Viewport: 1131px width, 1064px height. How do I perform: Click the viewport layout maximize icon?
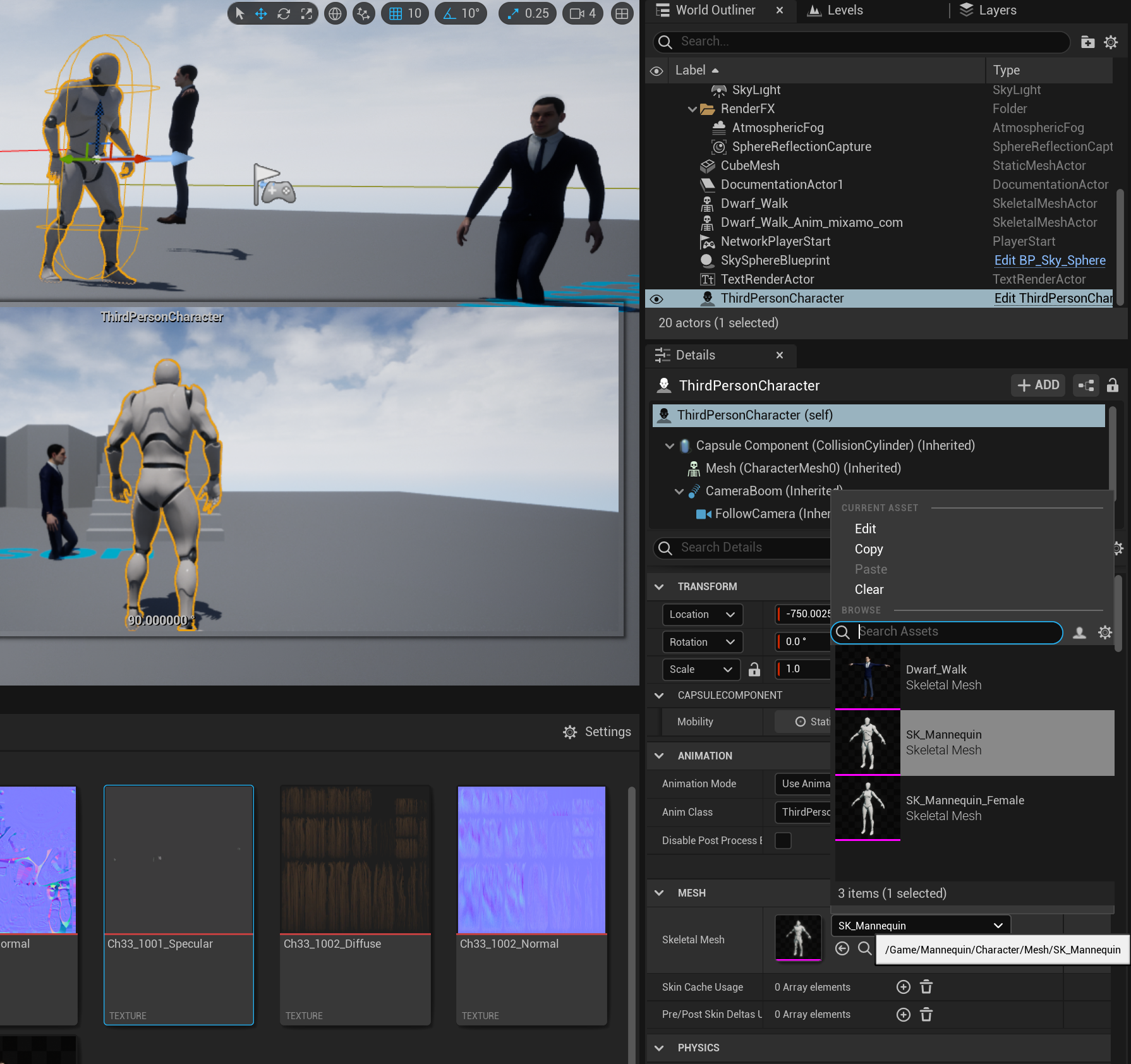pos(622,13)
